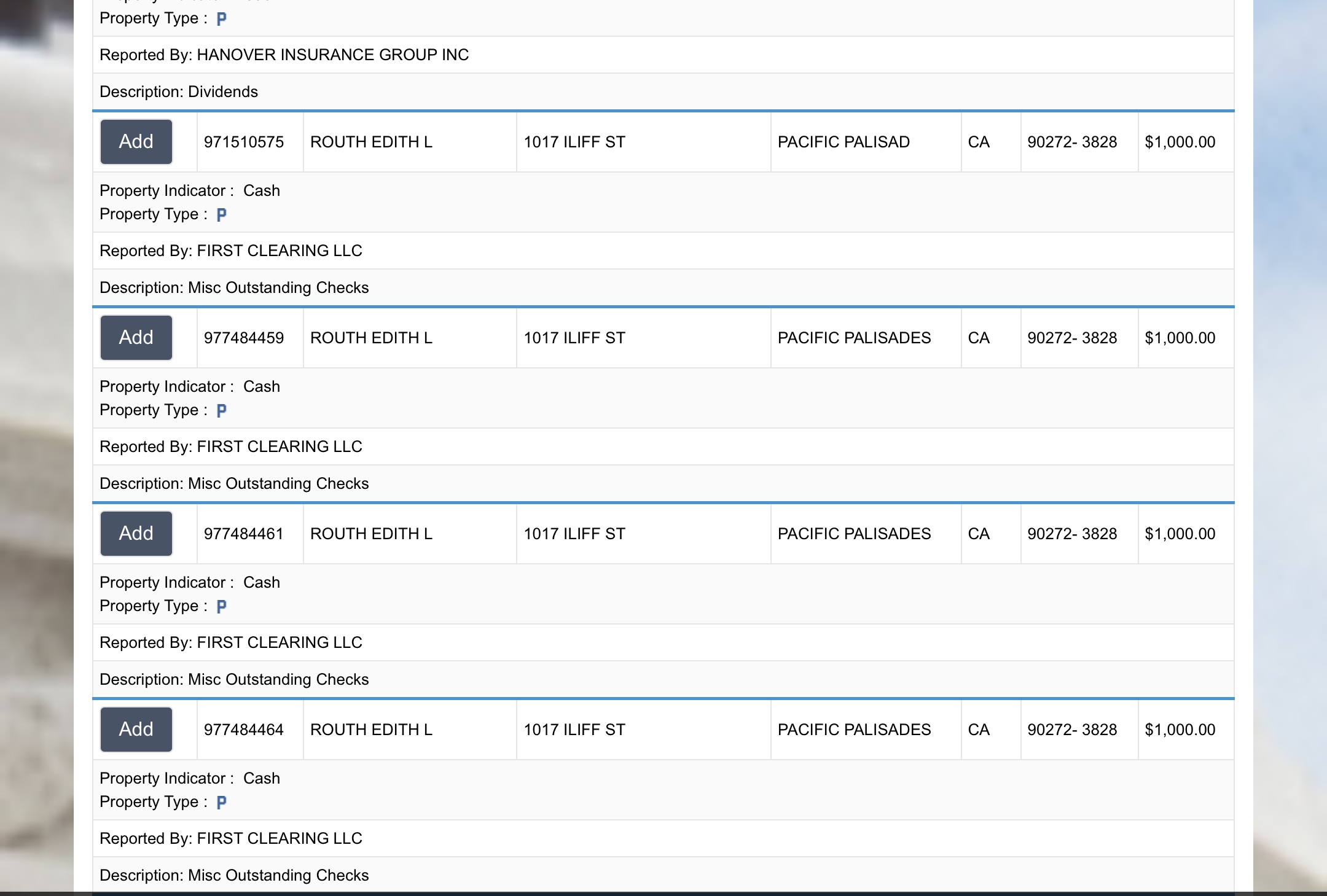Viewport: 1327px width, 896px height.
Task: Click ROUTH EDITH L name in row 977484464
Action: 371,730
